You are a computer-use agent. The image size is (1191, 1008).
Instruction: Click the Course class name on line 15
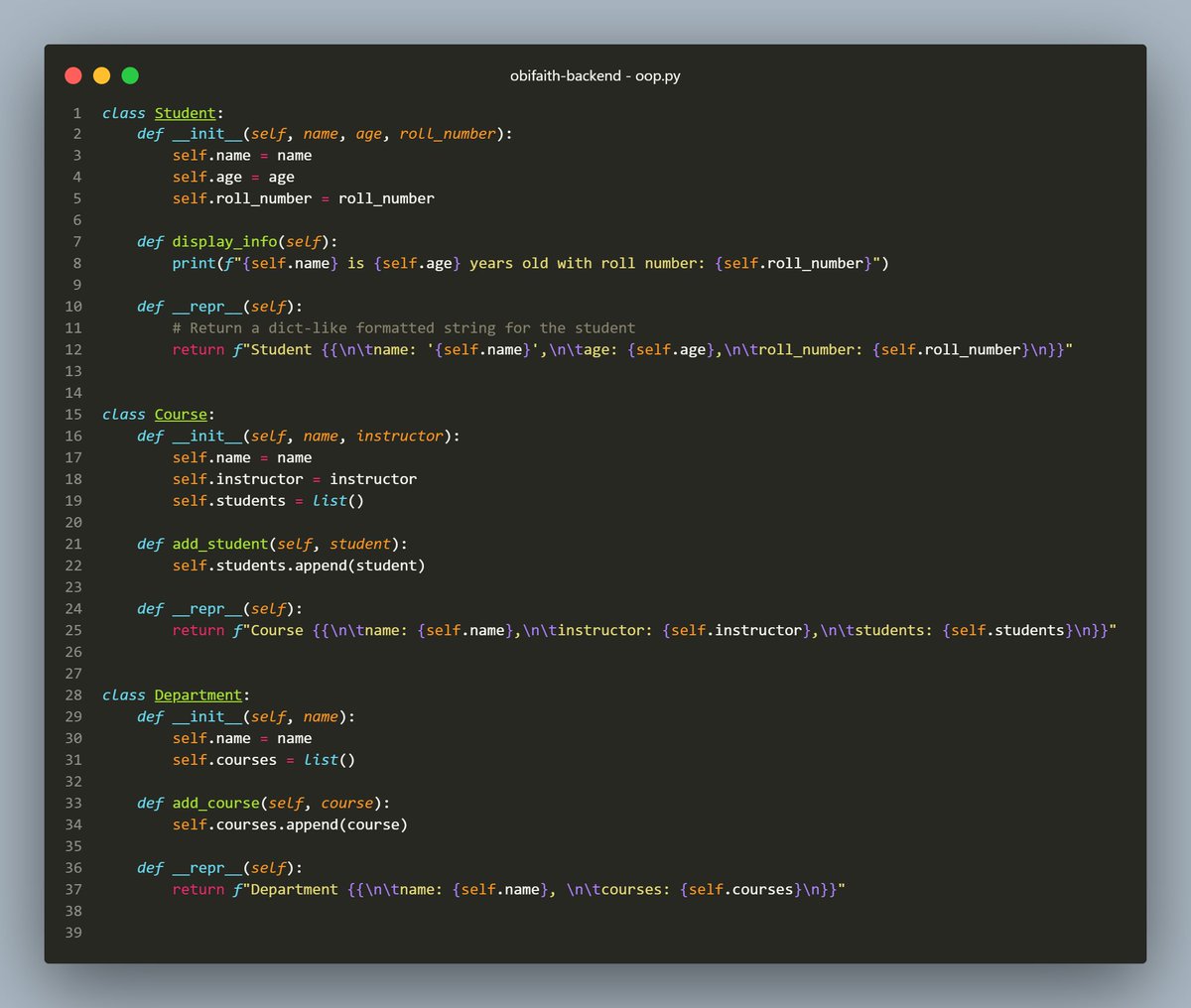pyautogui.click(x=181, y=415)
